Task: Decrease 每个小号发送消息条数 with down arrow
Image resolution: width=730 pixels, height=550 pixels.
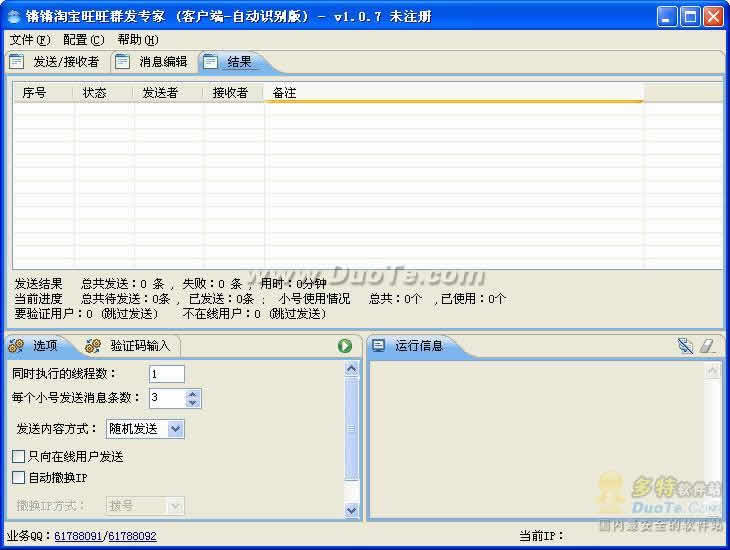Action: [x=192, y=403]
